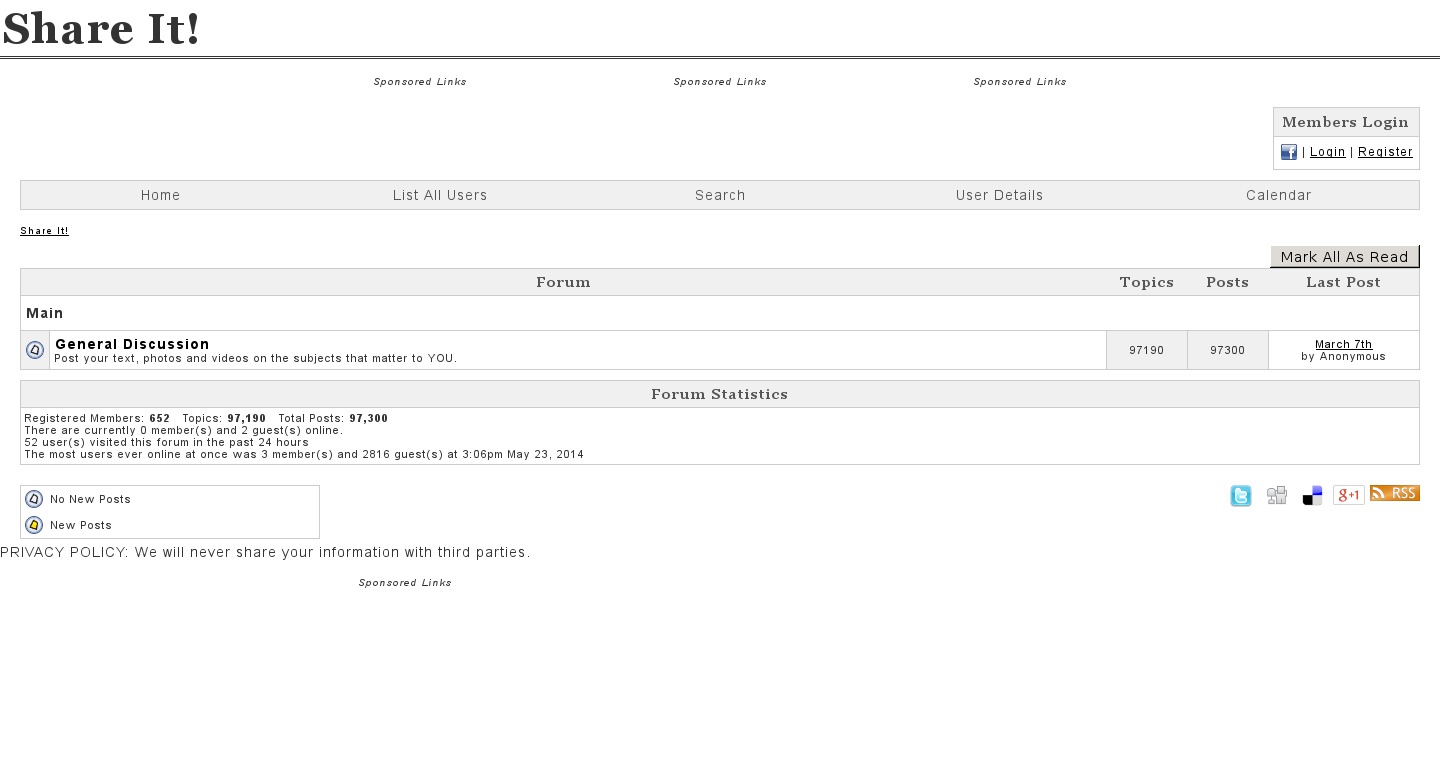Click the Topics column header
Image resolution: width=1440 pixels, height=783 pixels.
coord(1147,282)
